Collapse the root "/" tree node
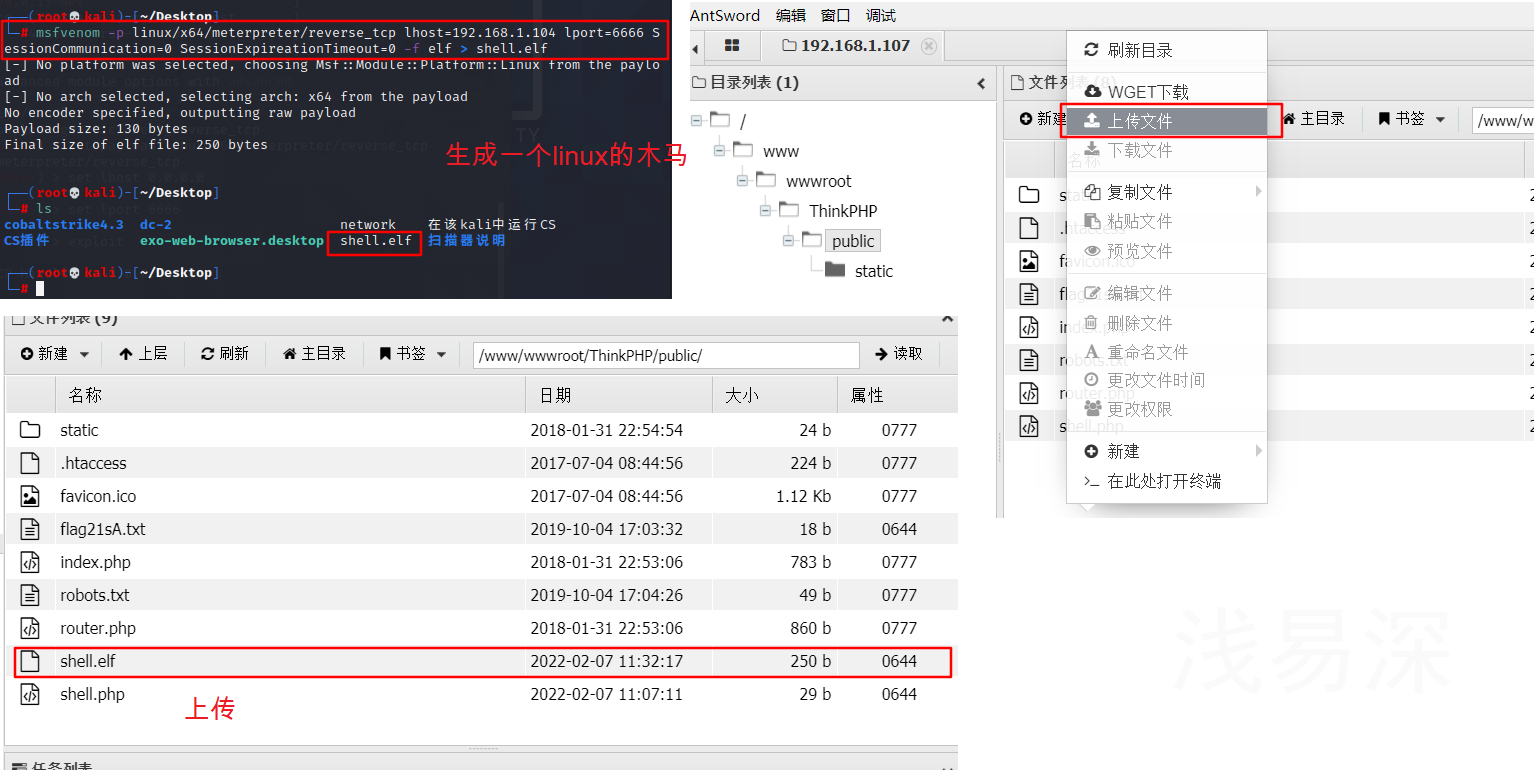This screenshot has height=782, width=1540. (696, 121)
